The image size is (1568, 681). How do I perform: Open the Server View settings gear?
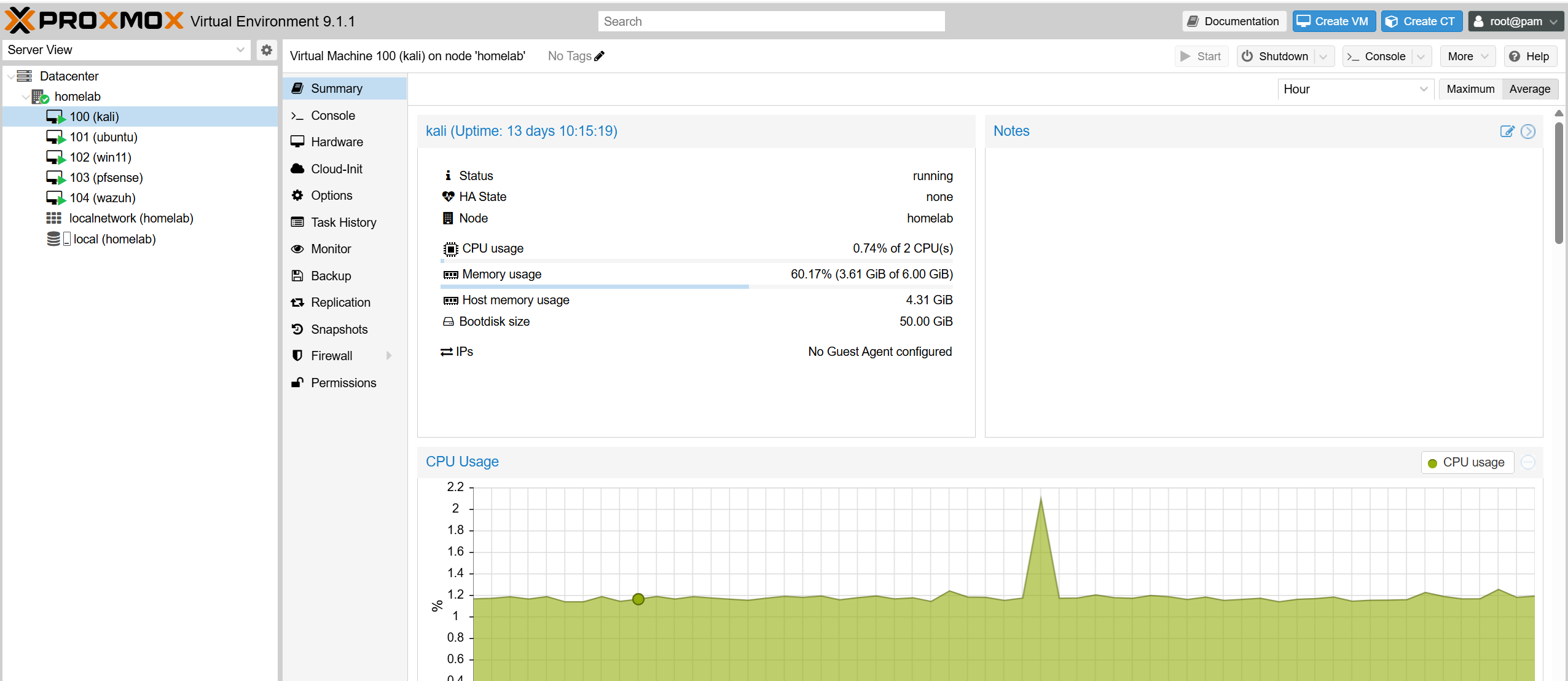coord(266,50)
